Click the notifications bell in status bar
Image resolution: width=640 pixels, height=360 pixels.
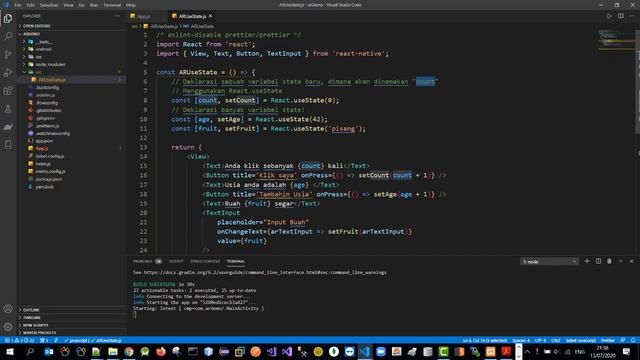point(633,340)
